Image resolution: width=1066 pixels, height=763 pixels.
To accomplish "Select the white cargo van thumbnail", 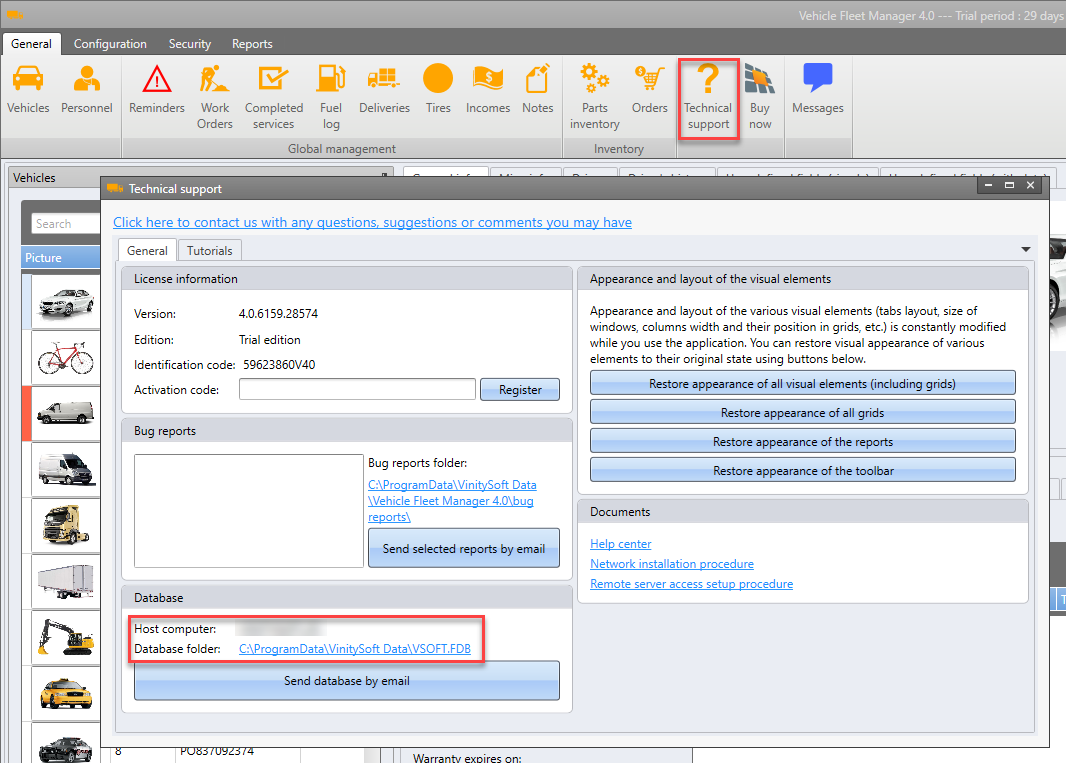I will click(65, 413).
